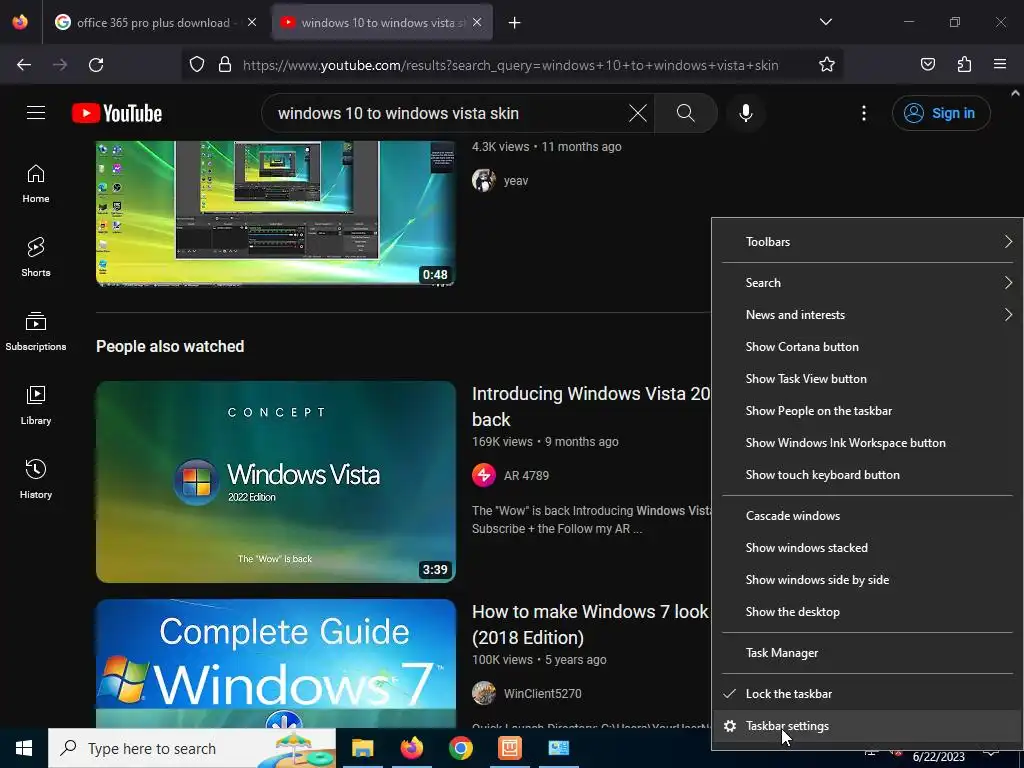
Task: Select Show People on the taskbar
Action: [x=867, y=411]
